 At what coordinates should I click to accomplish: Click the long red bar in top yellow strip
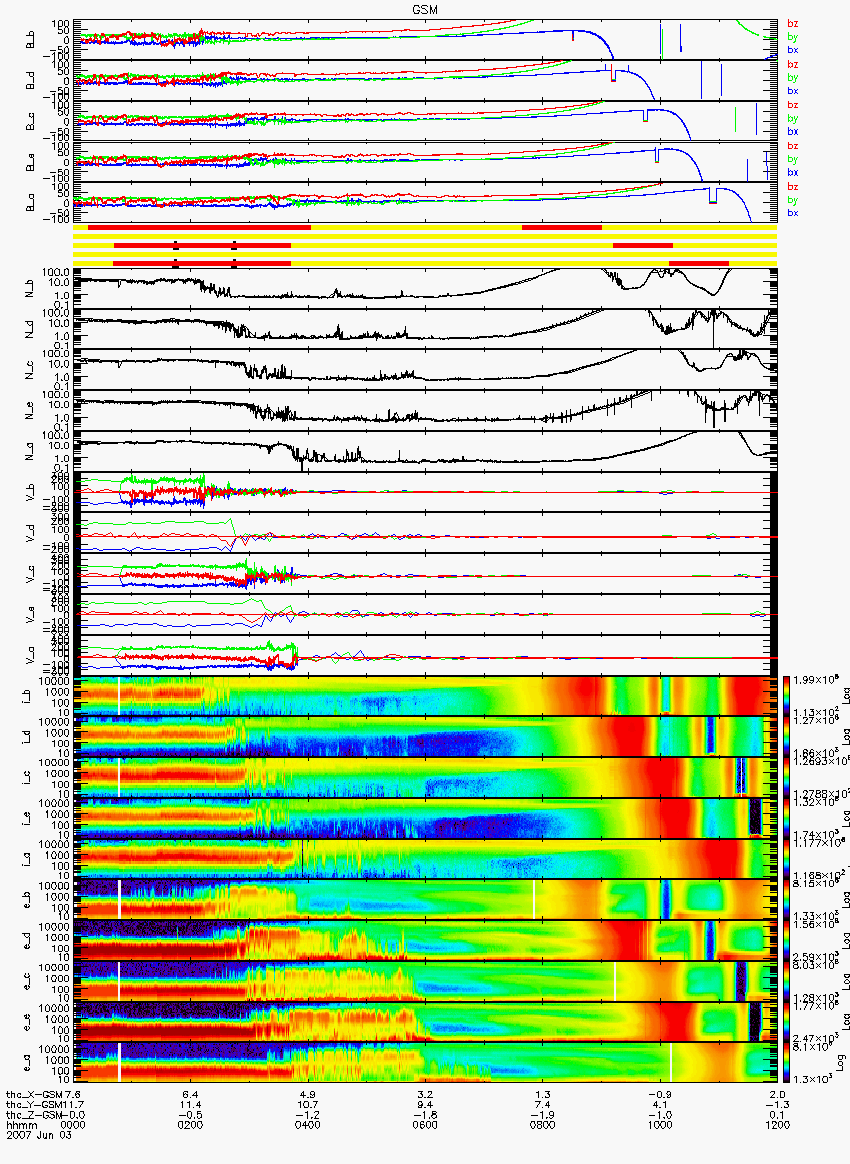(199, 227)
